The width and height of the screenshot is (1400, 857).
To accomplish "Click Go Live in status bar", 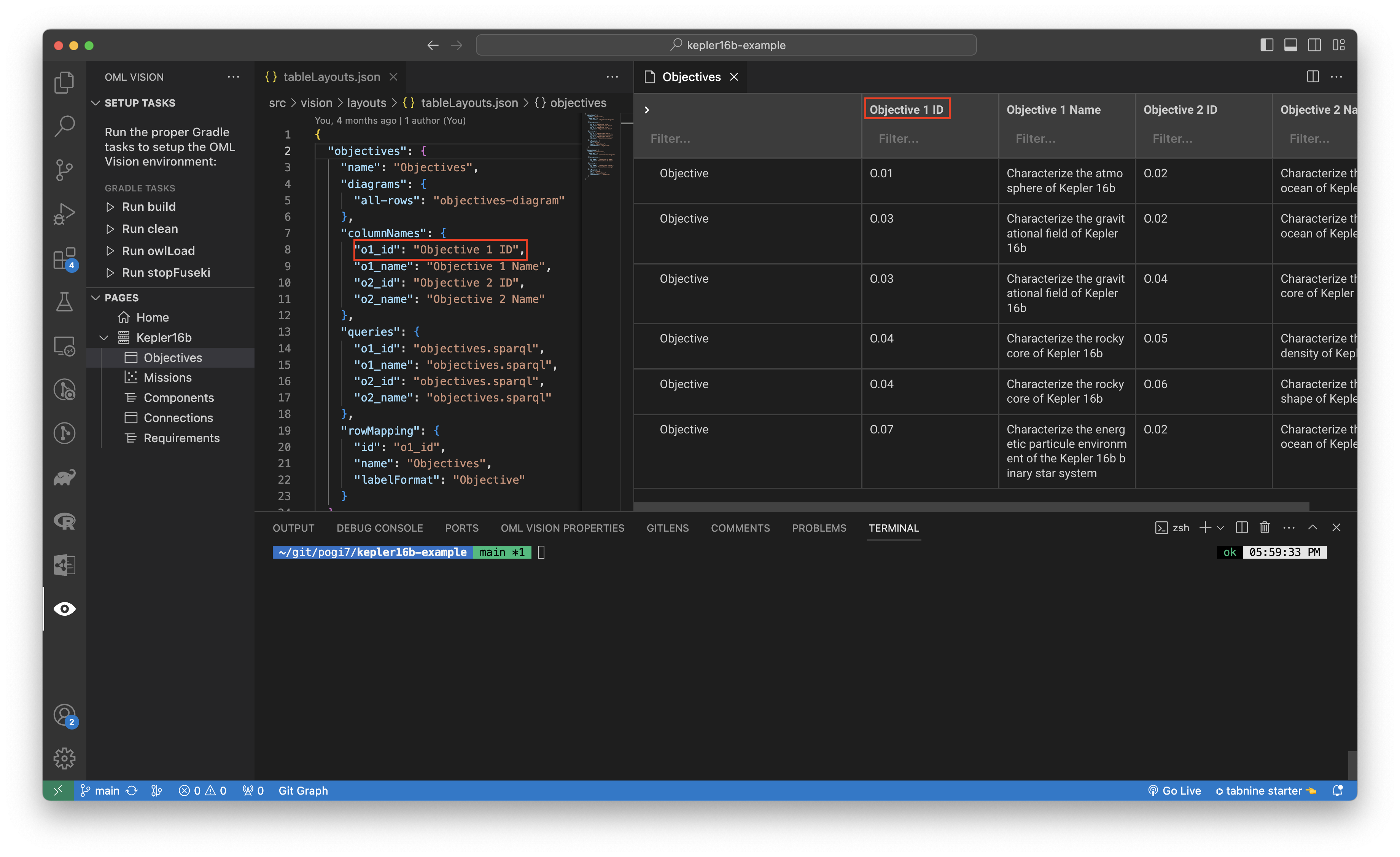I will [x=1174, y=790].
